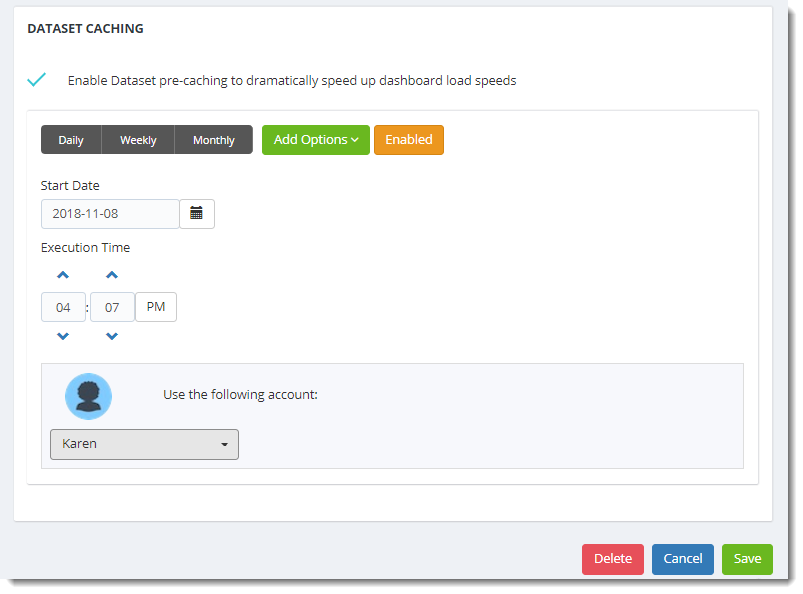Click the pre-caching description text
The image size is (803, 594).
292,81
